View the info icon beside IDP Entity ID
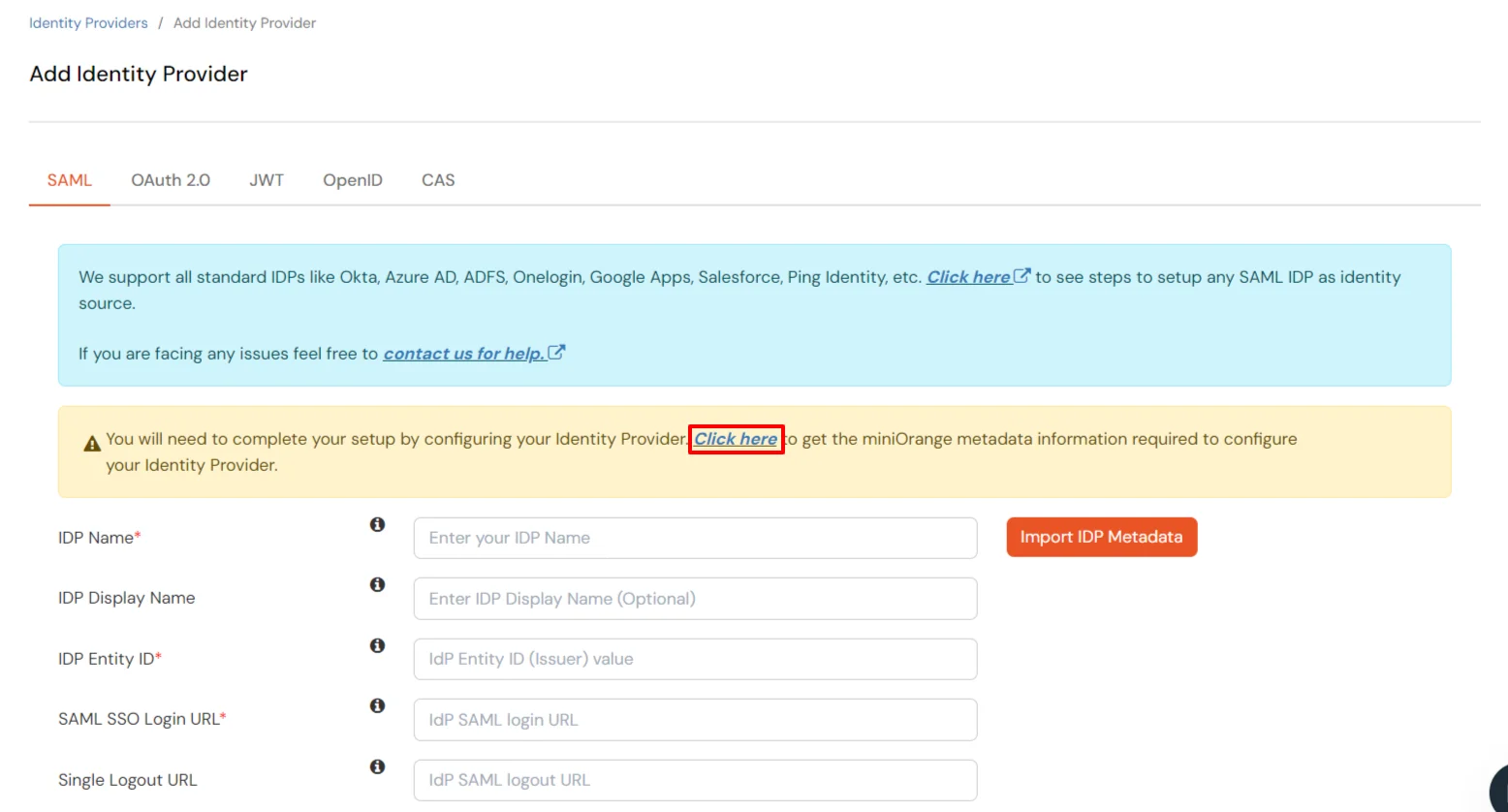The width and height of the screenshot is (1508, 812). point(377,645)
